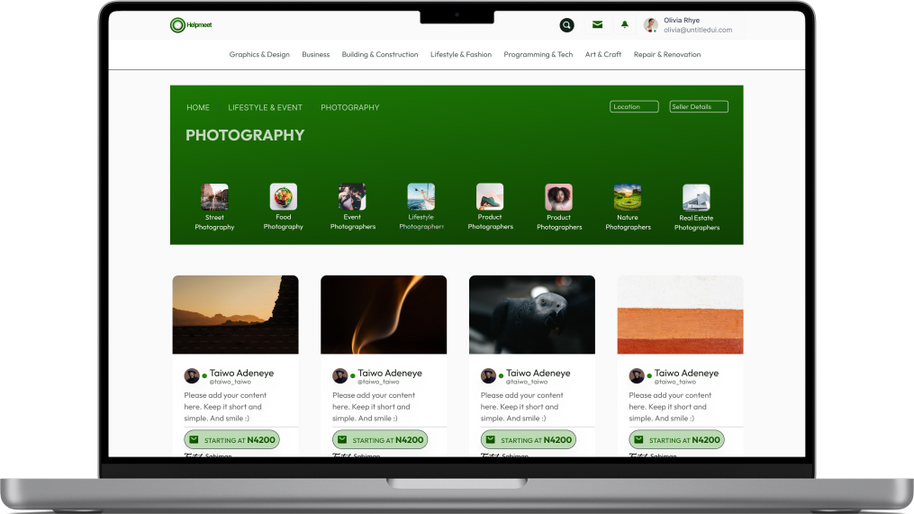
Task: Open Programming & Tech category
Action: coord(538,54)
